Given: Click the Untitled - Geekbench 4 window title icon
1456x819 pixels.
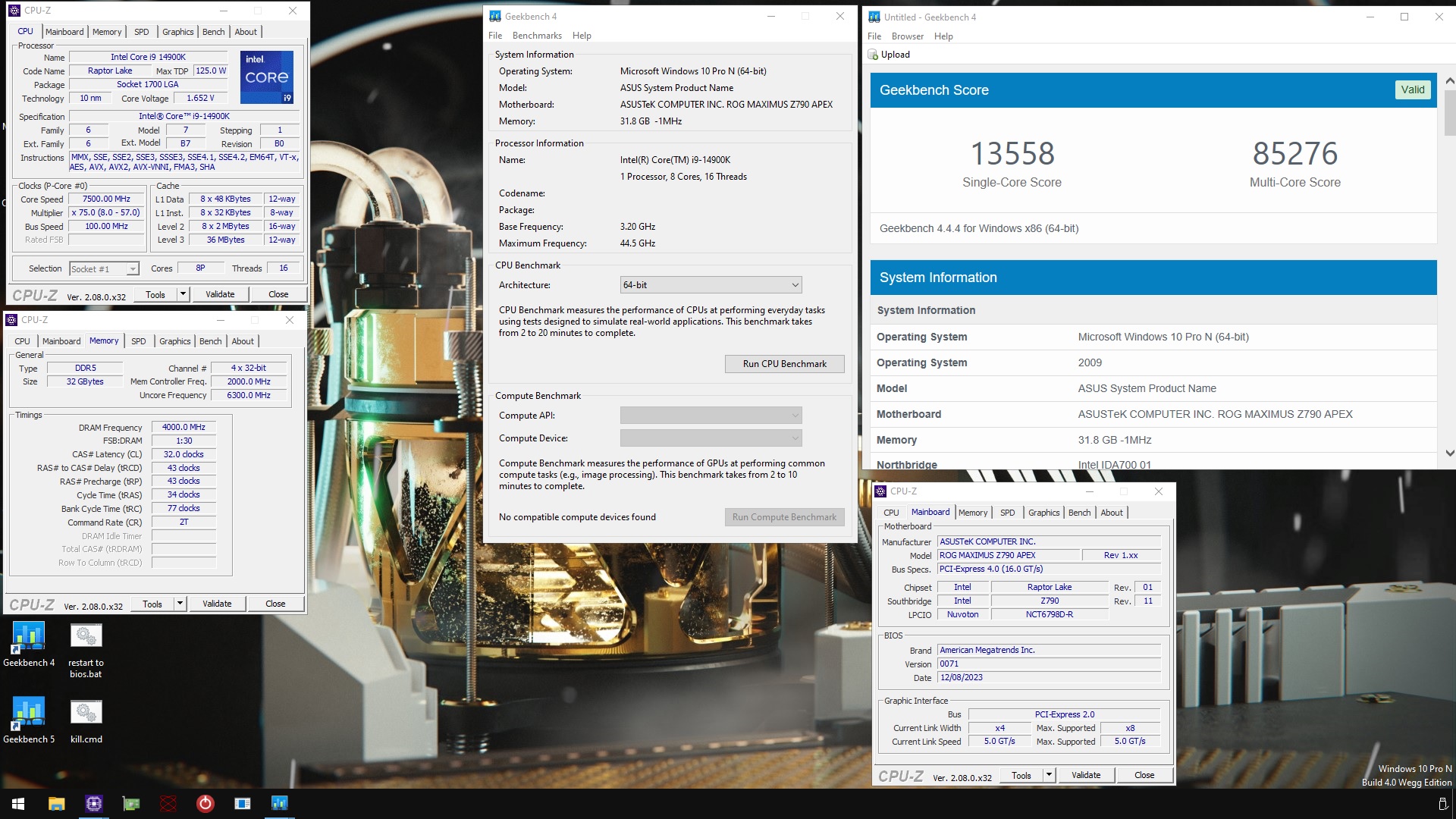Looking at the screenshot, I should tap(874, 17).
